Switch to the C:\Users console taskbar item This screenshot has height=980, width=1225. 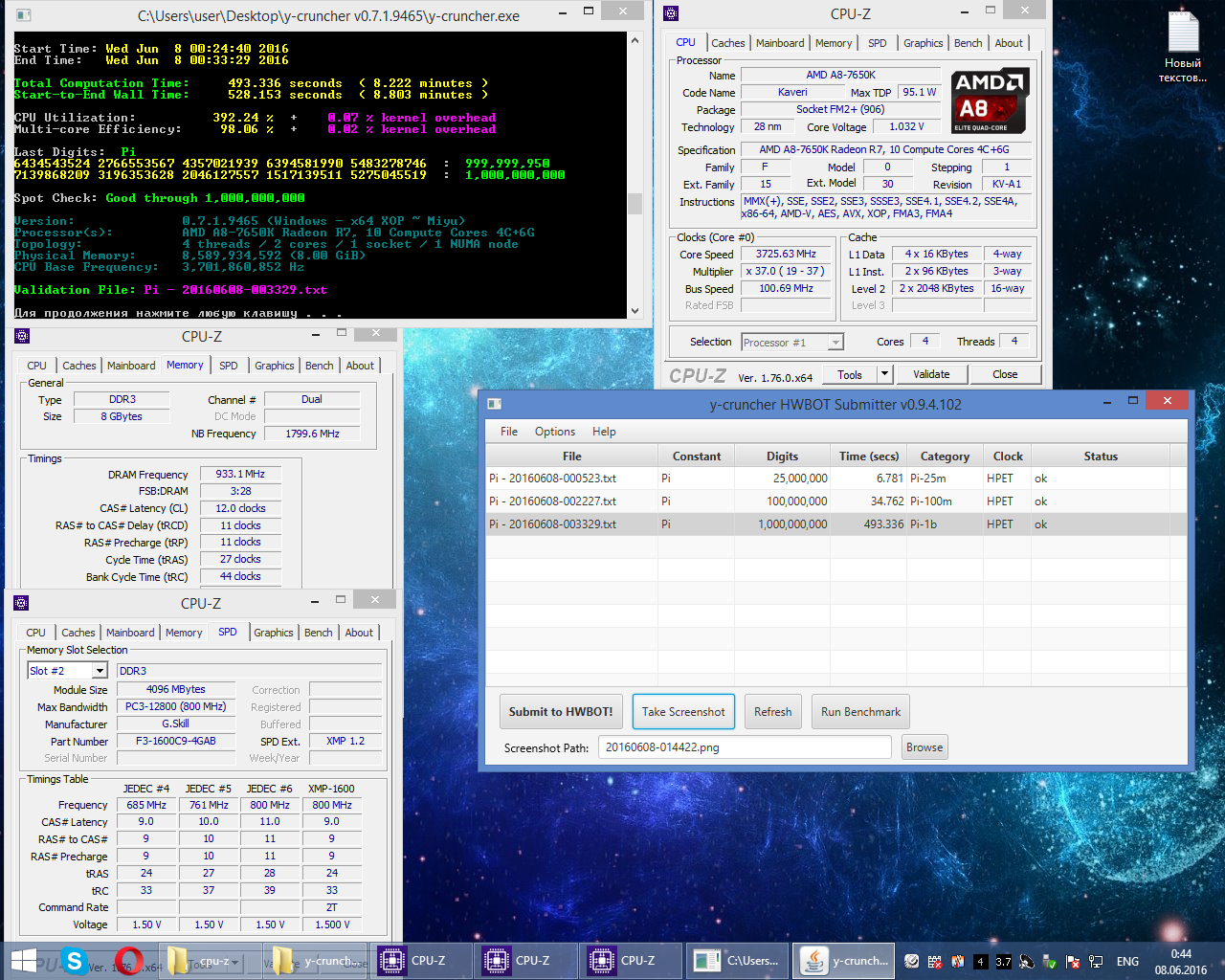pos(736,961)
